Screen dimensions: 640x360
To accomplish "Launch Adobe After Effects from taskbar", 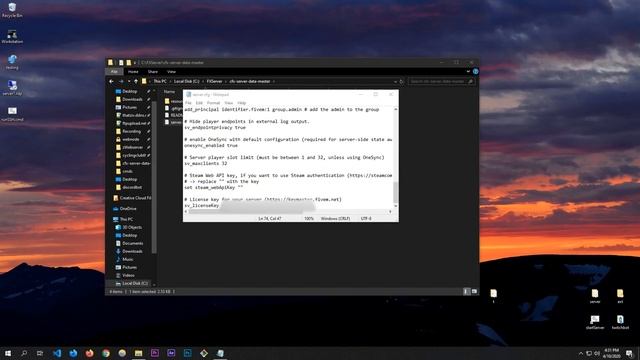I will point(171,353).
